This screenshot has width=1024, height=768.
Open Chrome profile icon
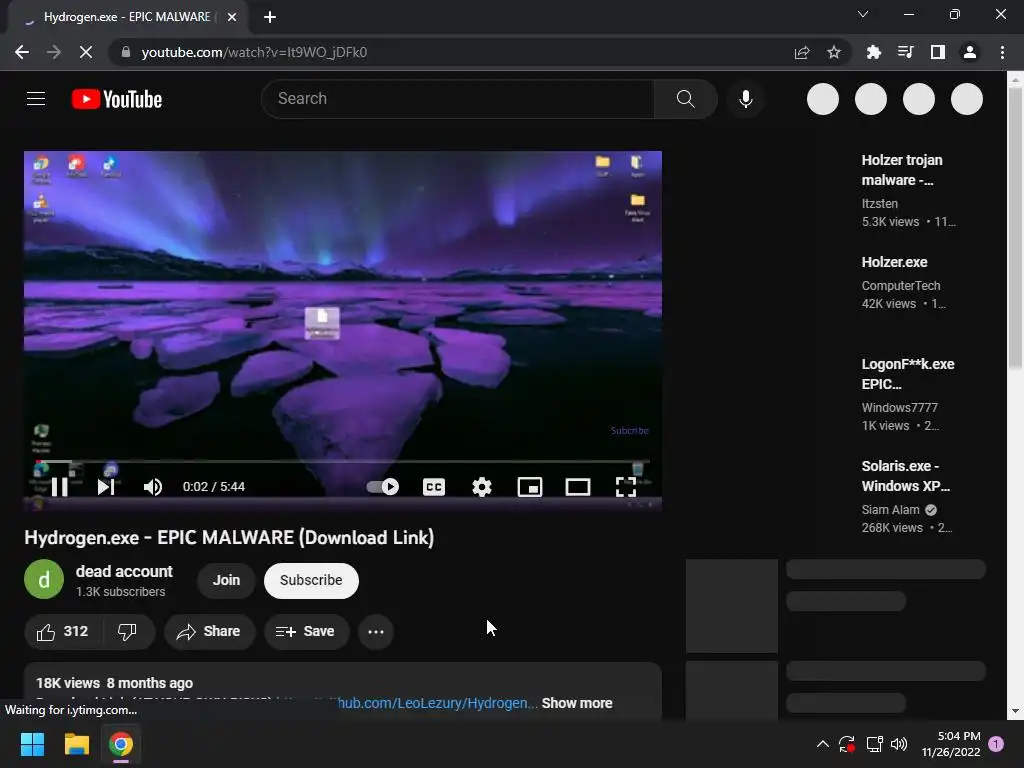coord(969,52)
